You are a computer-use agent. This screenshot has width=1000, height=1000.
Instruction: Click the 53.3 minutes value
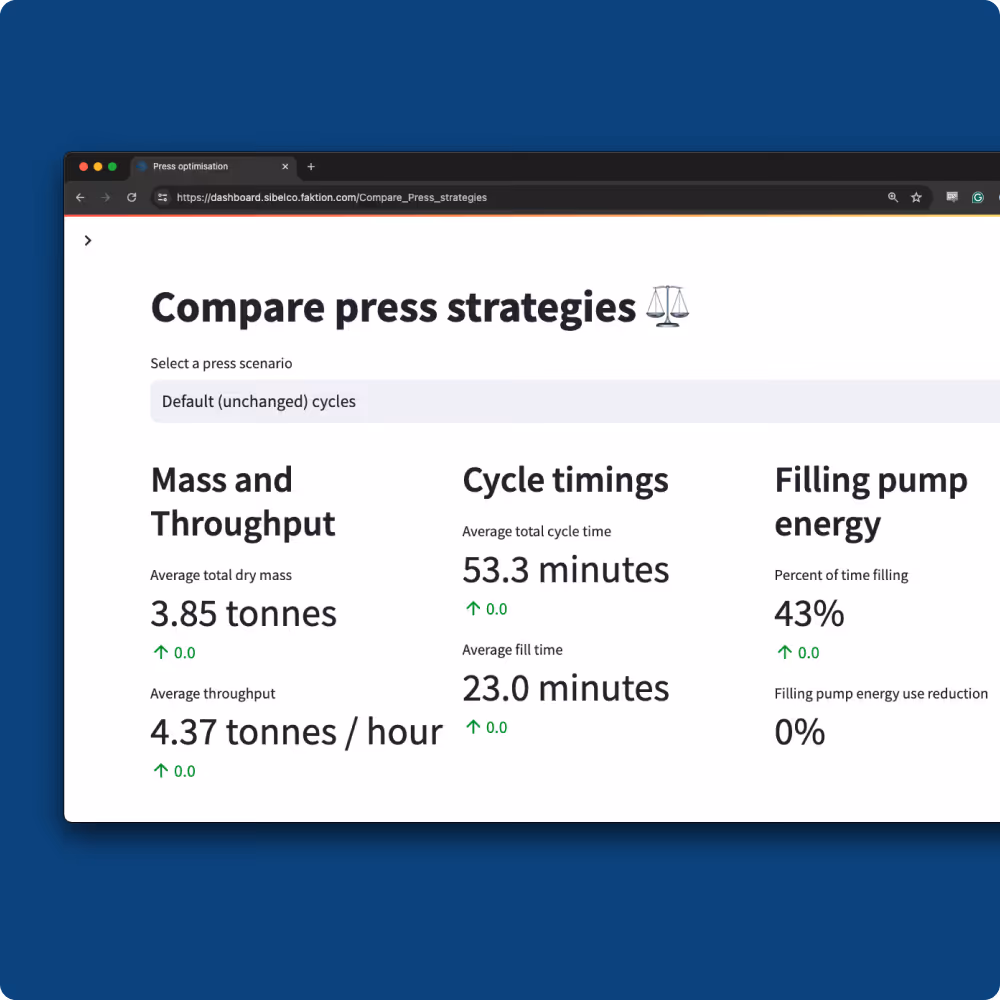click(x=566, y=570)
